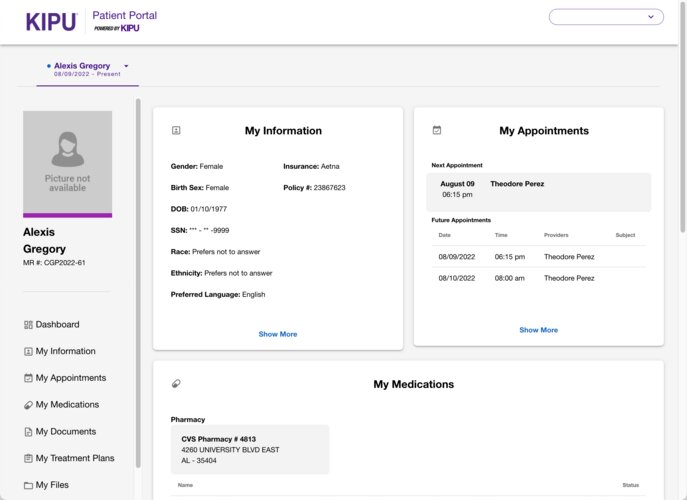Click the Dashboard grid icon in sidebar
Image resolution: width=687 pixels, height=500 pixels.
[x=28, y=325]
